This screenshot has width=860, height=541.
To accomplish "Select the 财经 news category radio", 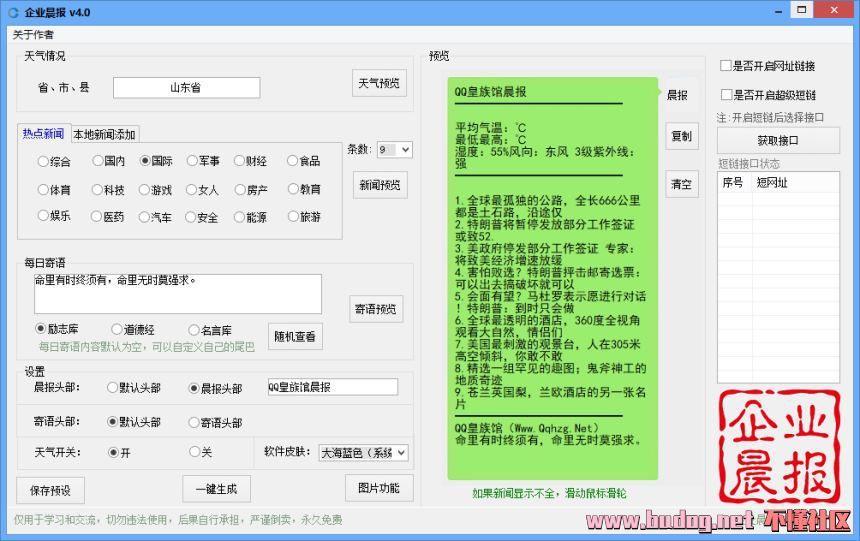I will point(239,161).
